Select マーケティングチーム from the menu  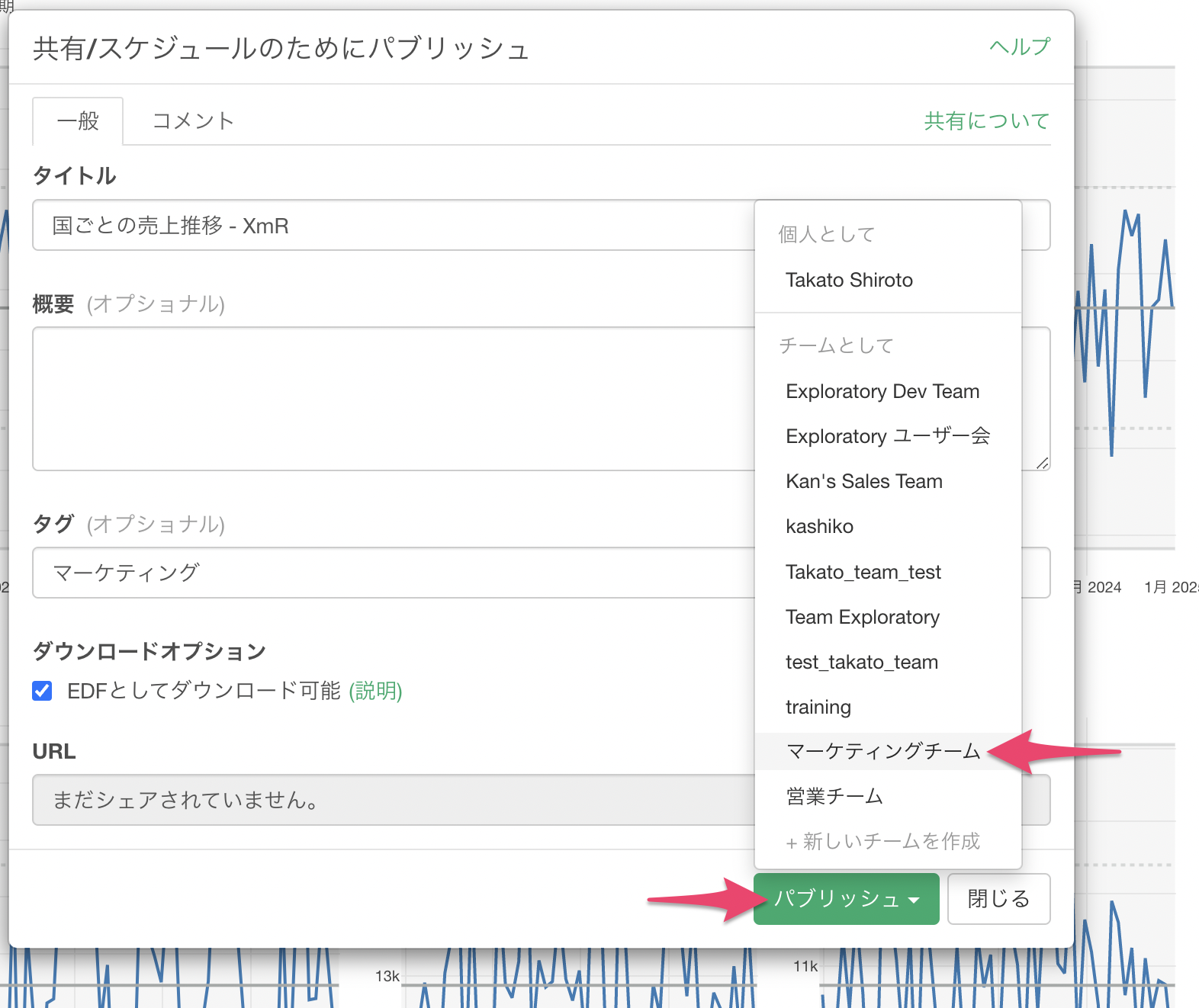(882, 751)
